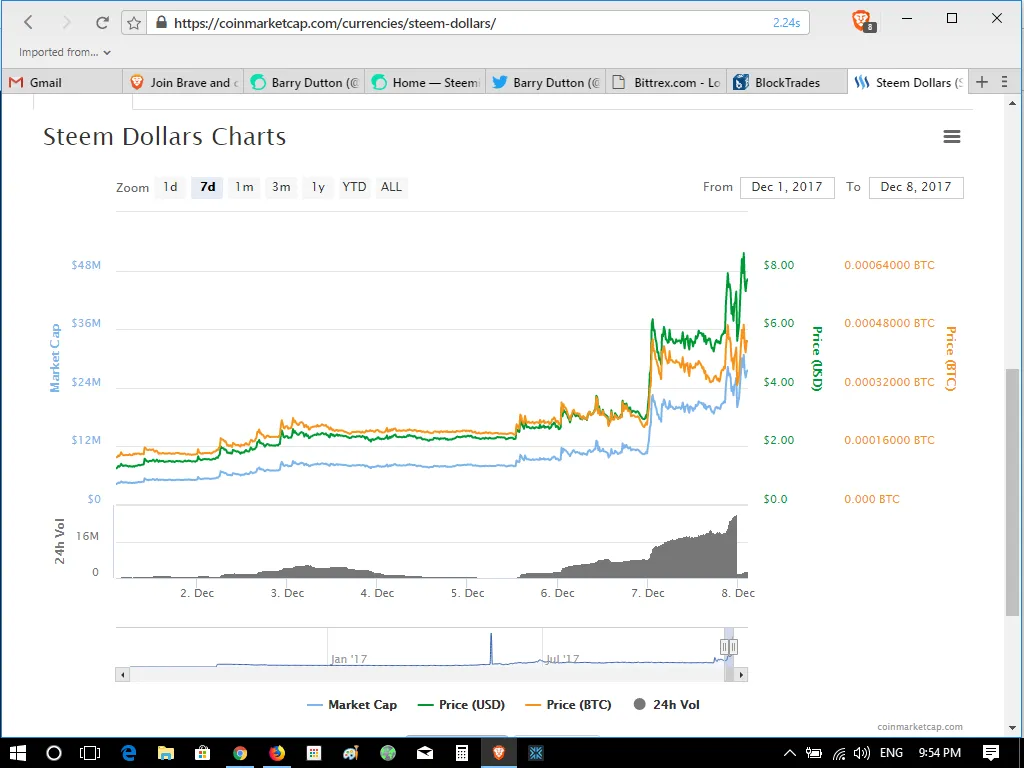Set chart zoom to 3m

(281, 187)
